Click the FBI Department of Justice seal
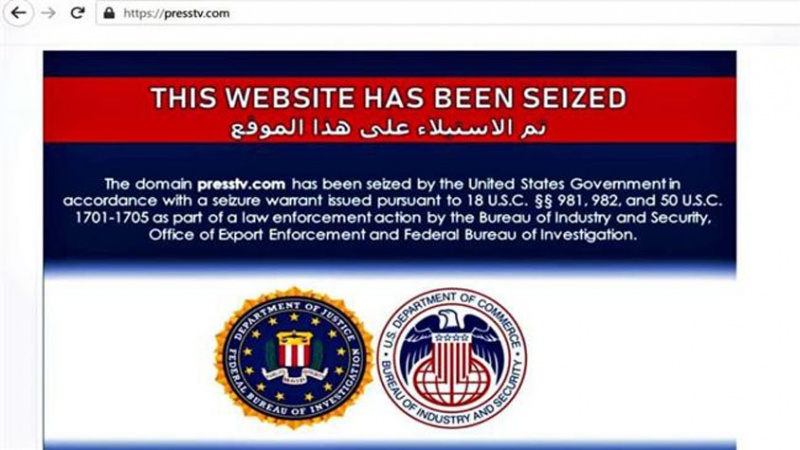Screen dimensions: 800x450 (x=293, y=357)
